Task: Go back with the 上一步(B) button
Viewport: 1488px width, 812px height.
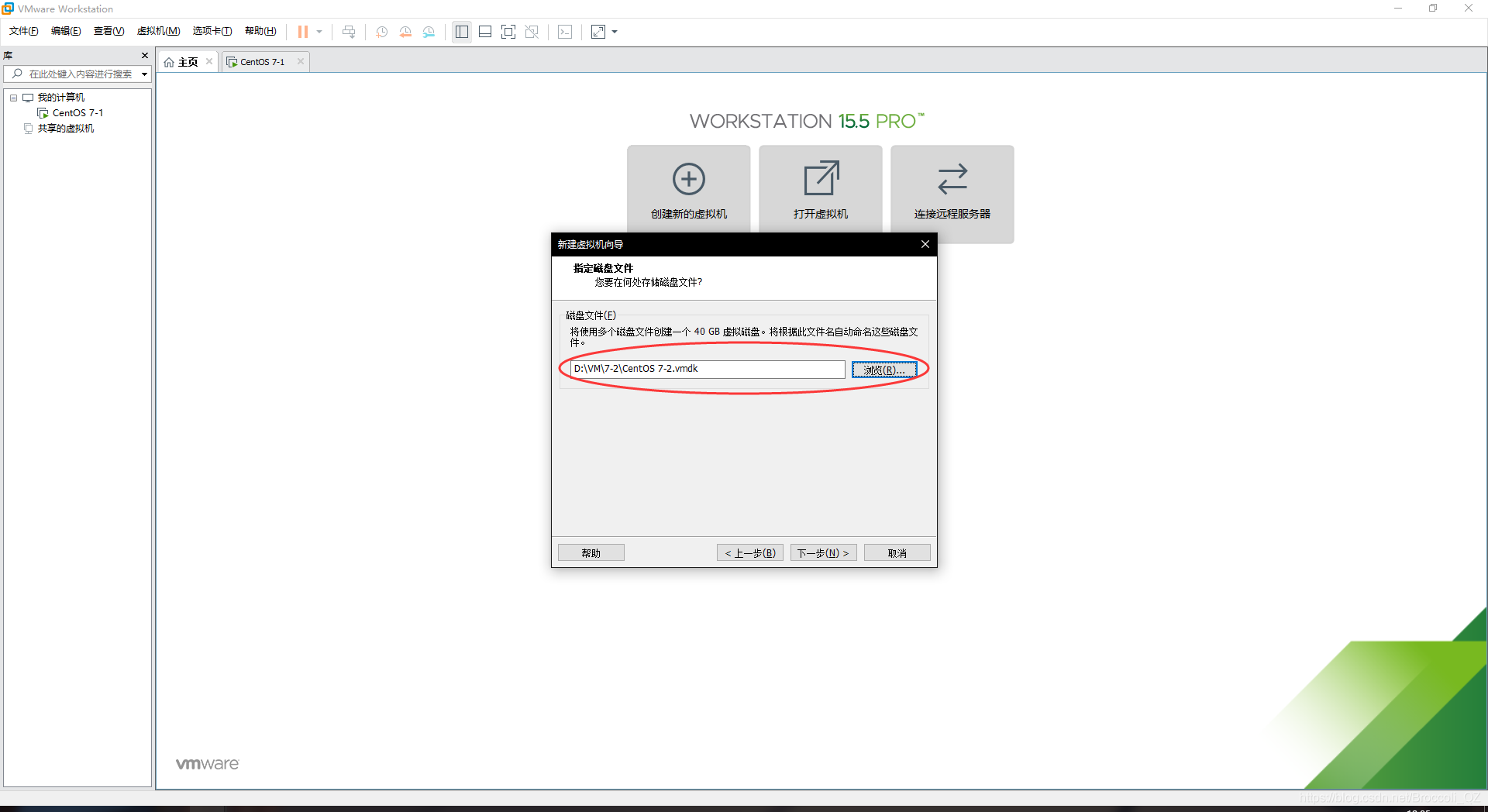Action: click(750, 553)
